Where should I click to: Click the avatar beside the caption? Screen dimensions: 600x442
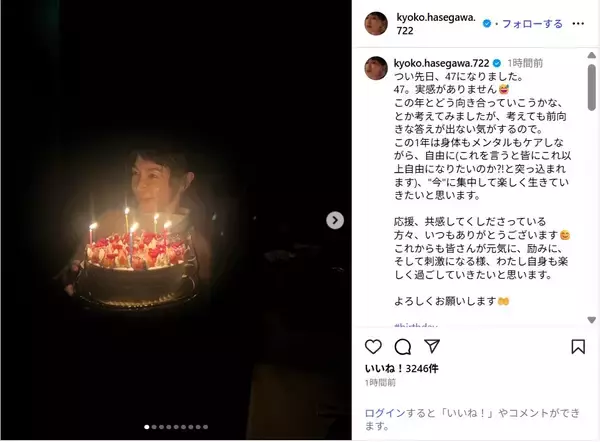click(376, 67)
